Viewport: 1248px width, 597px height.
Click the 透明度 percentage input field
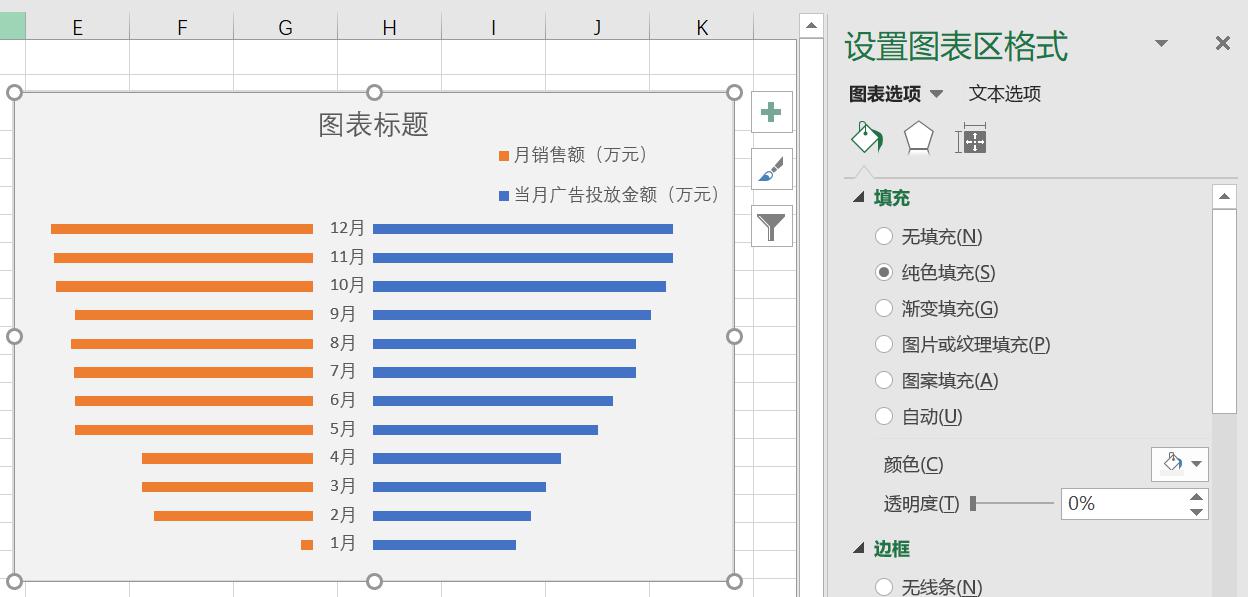pos(1123,504)
